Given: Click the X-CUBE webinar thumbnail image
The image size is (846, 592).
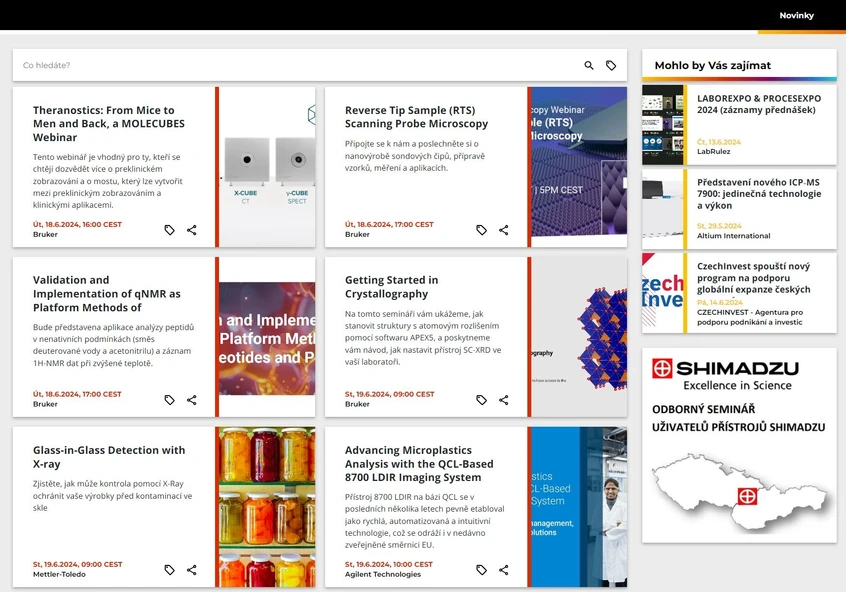Looking at the screenshot, I should tap(267, 167).
